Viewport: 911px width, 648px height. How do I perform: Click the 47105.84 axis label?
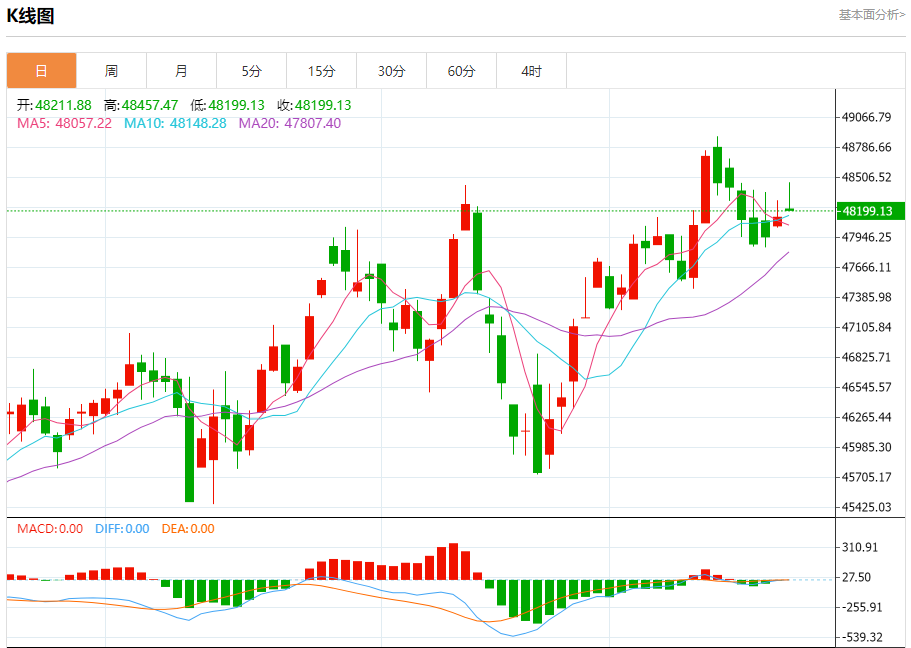coord(867,327)
